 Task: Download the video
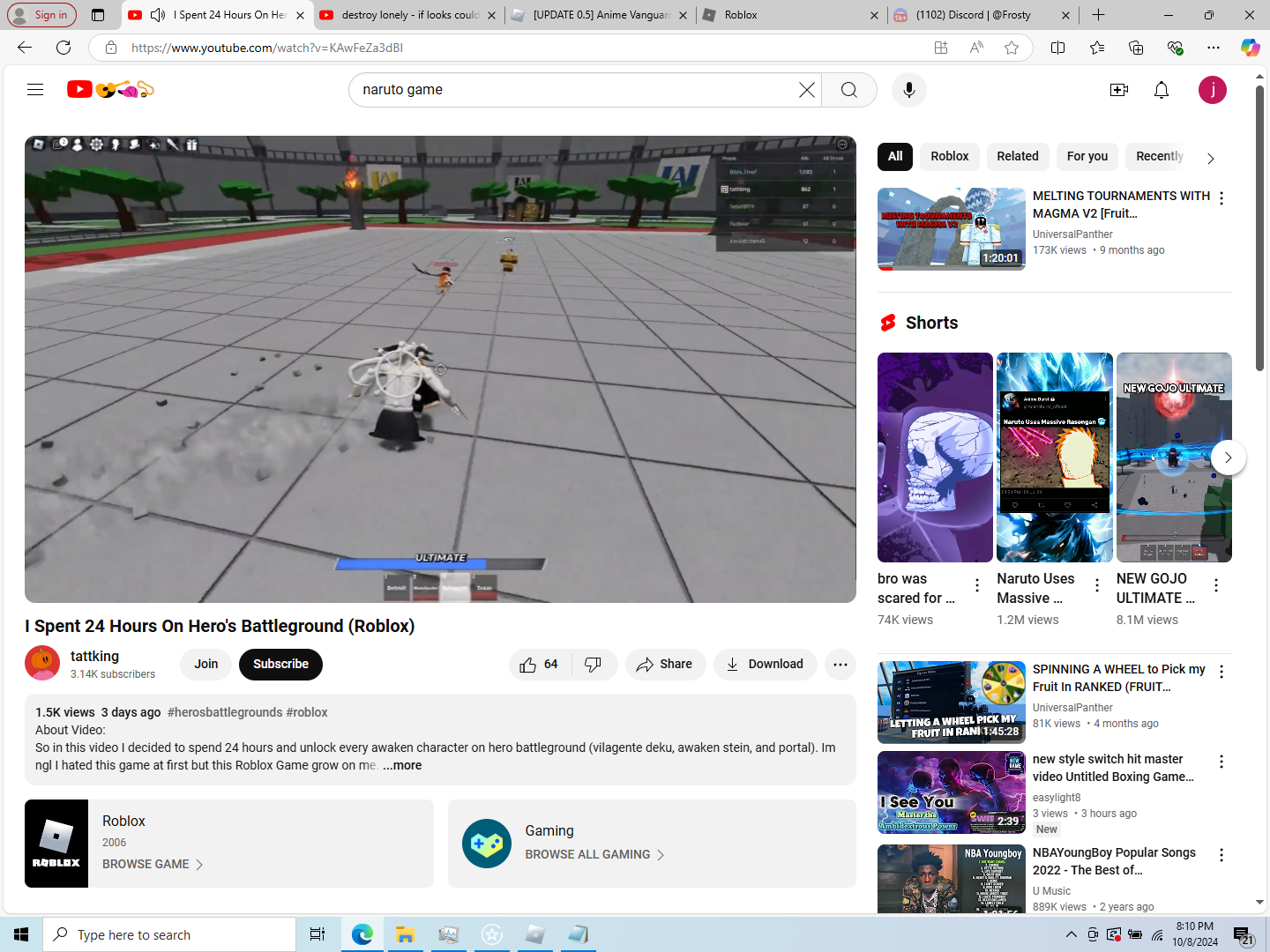[x=765, y=665]
